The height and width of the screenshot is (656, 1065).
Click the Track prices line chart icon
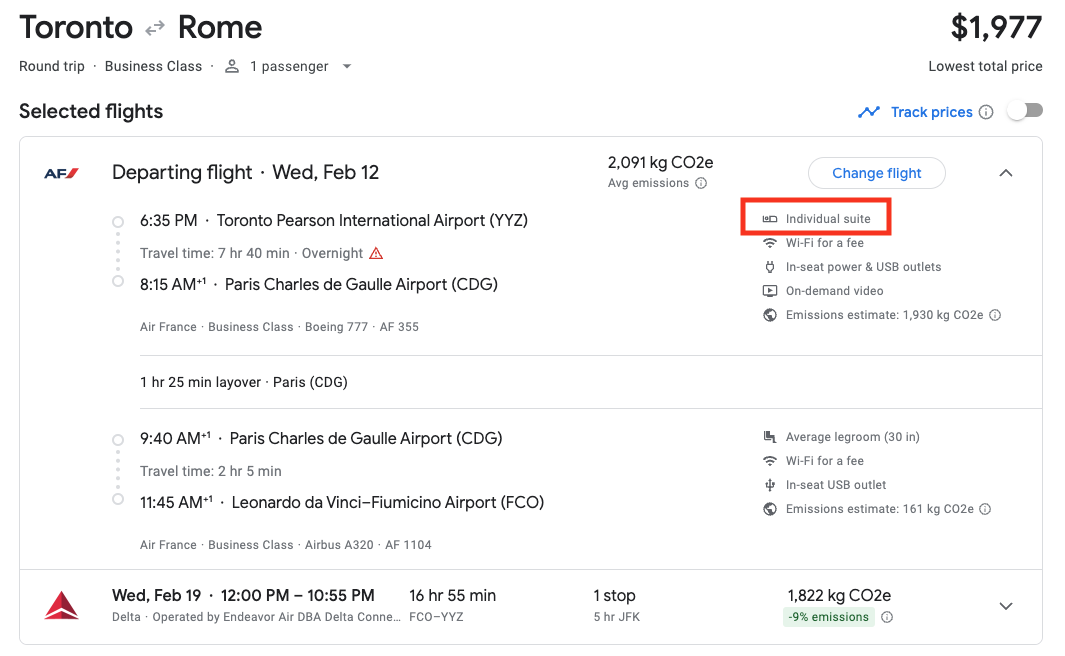click(869, 111)
